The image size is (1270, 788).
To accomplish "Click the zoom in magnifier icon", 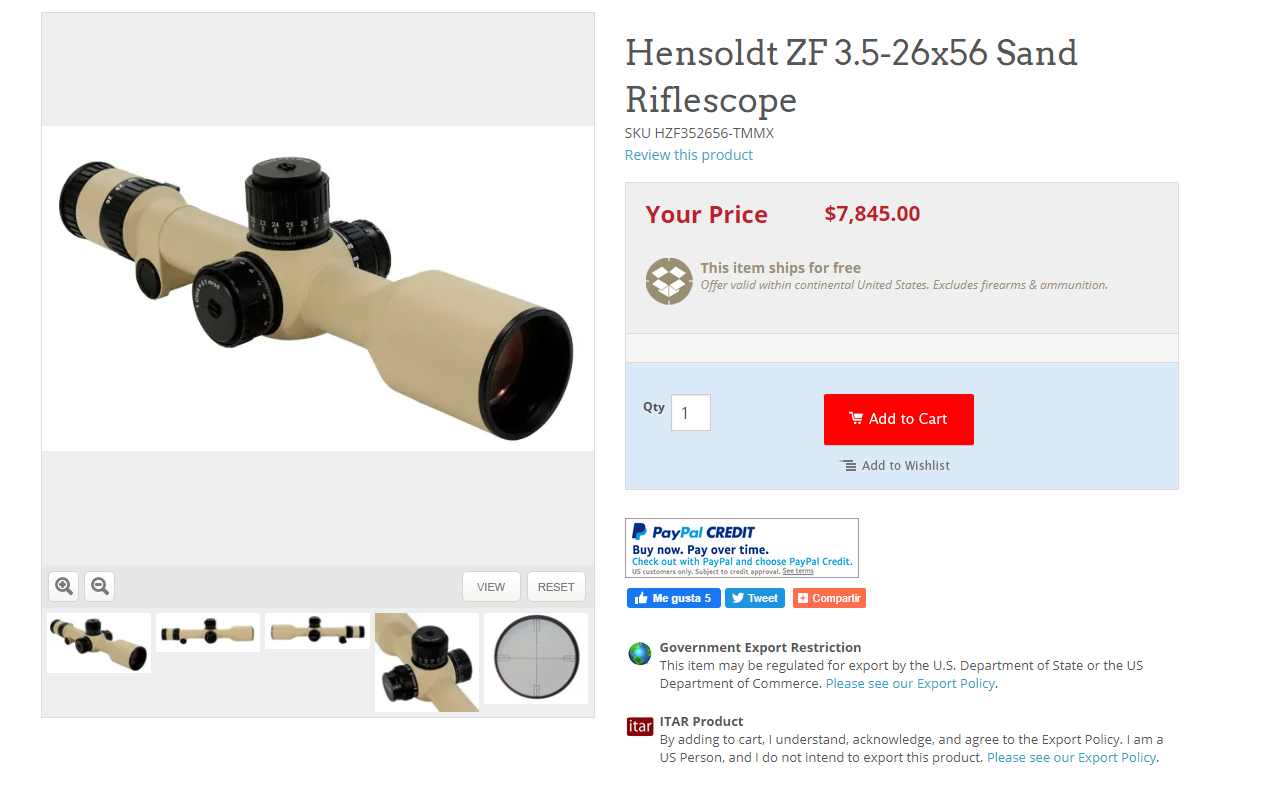I will click(x=64, y=586).
